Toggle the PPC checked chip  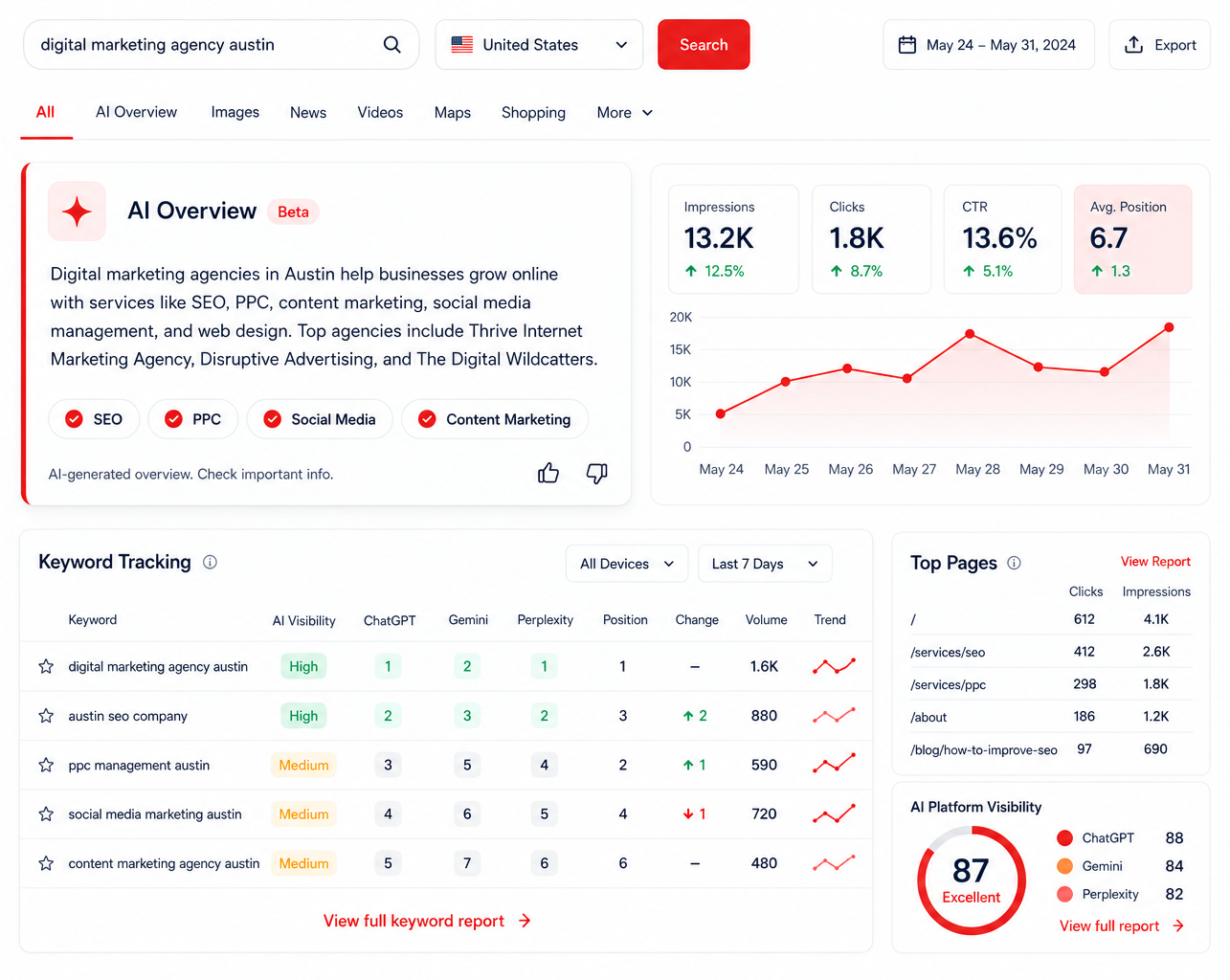(x=193, y=419)
